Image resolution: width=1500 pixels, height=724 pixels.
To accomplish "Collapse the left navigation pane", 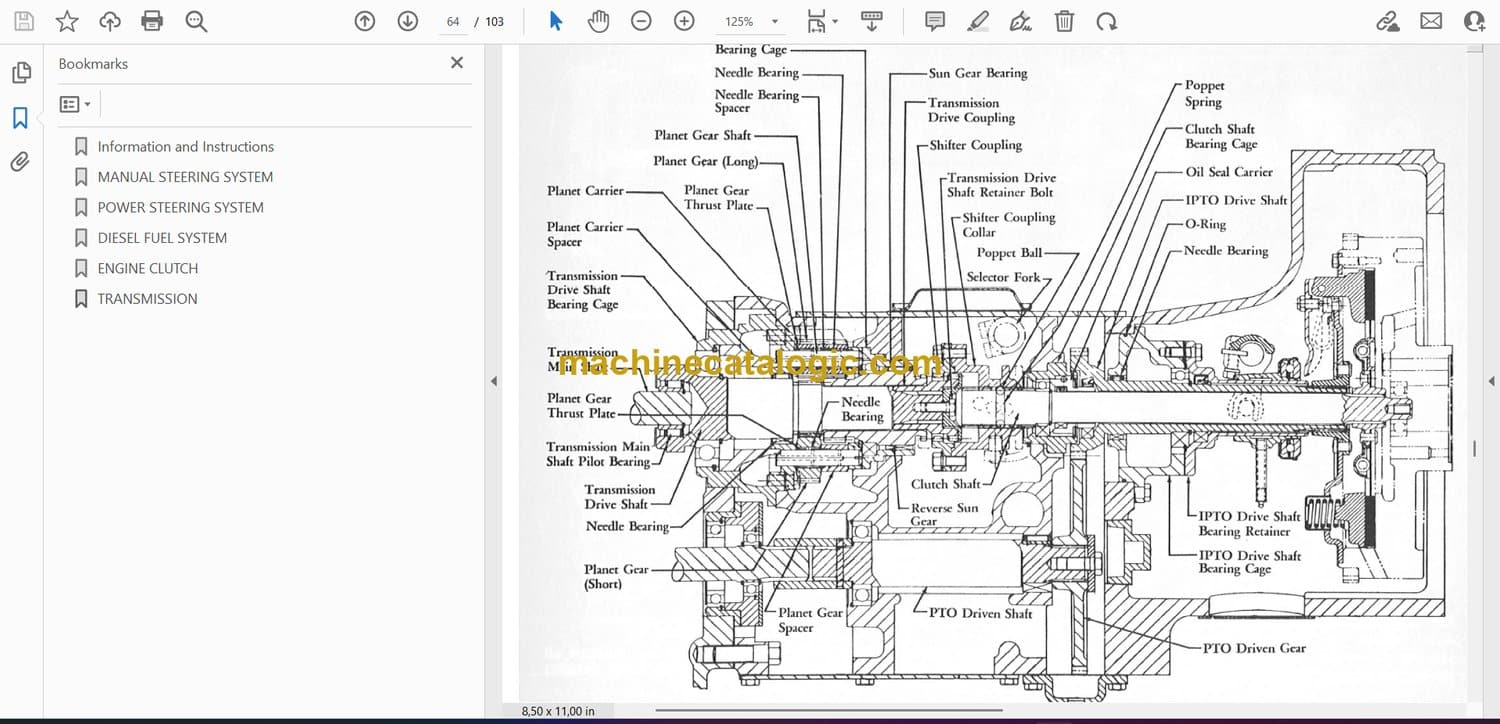I will (493, 381).
